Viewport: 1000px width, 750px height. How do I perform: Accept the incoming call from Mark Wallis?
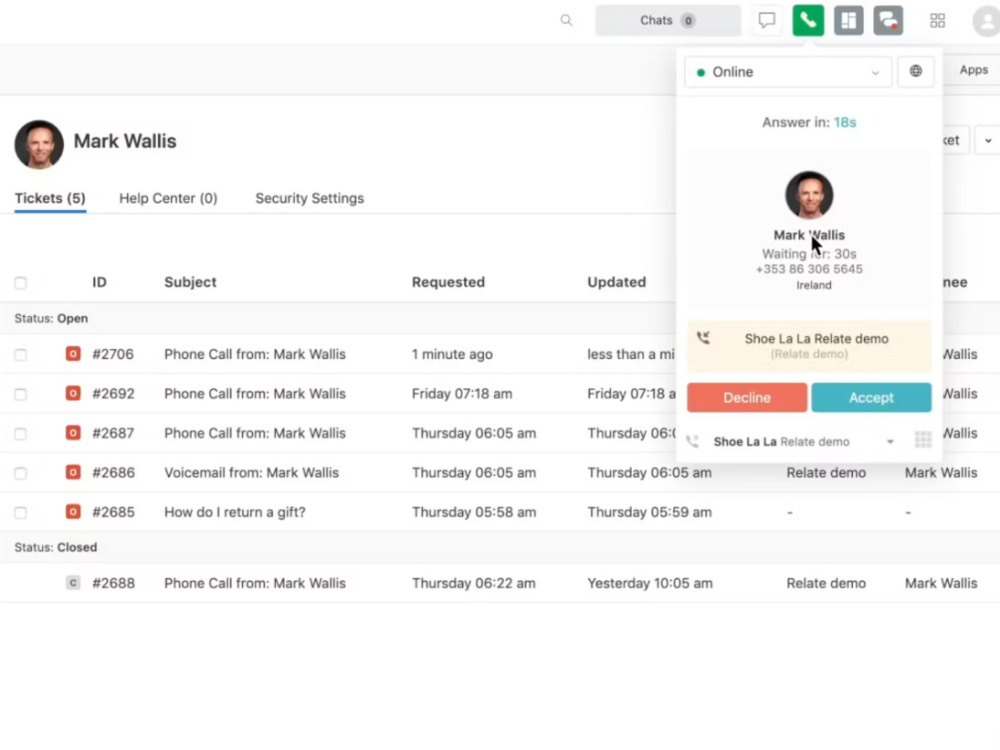[871, 397]
